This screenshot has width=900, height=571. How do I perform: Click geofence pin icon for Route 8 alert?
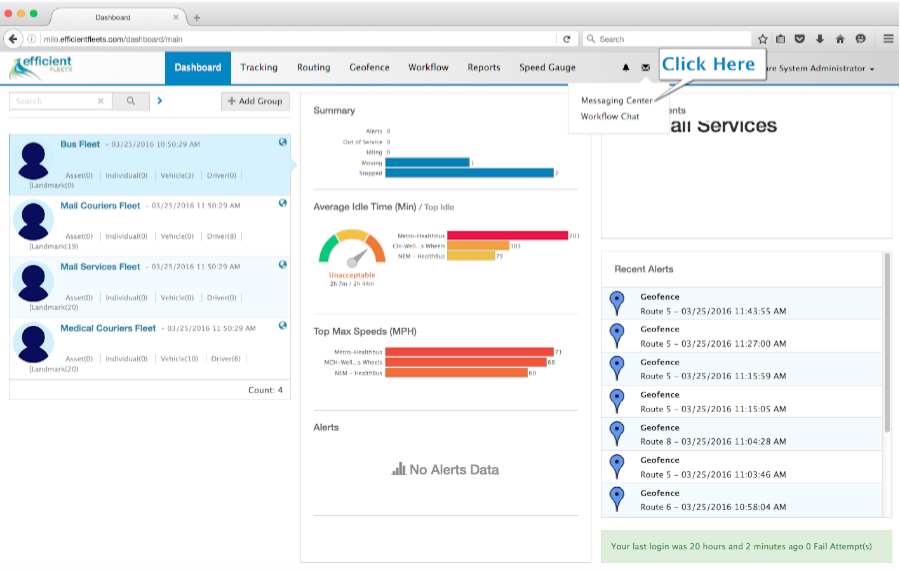617,434
